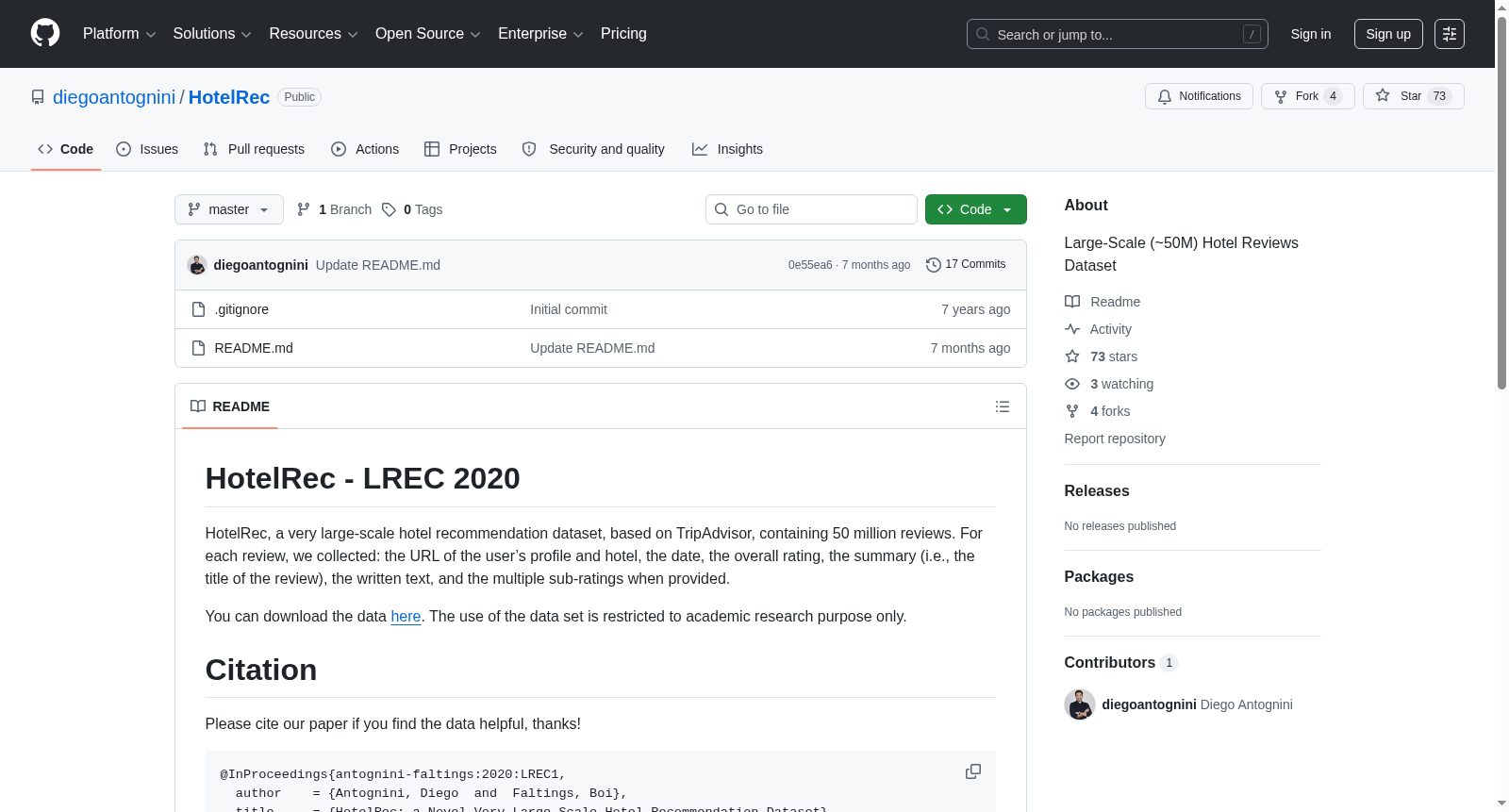Click the Sign in link
This screenshot has height=812, width=1509.
(1311, 34)
